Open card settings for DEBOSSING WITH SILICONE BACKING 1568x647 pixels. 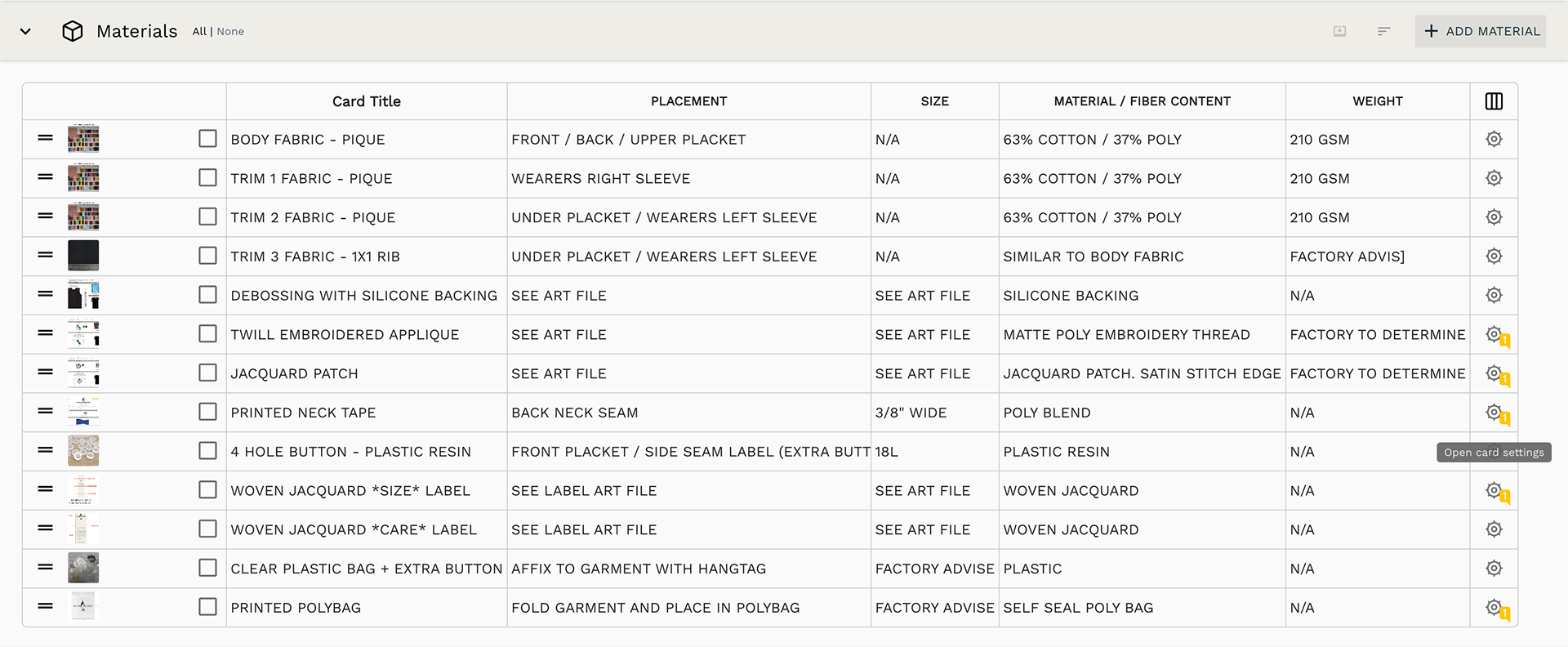(x=1494, y=295)
